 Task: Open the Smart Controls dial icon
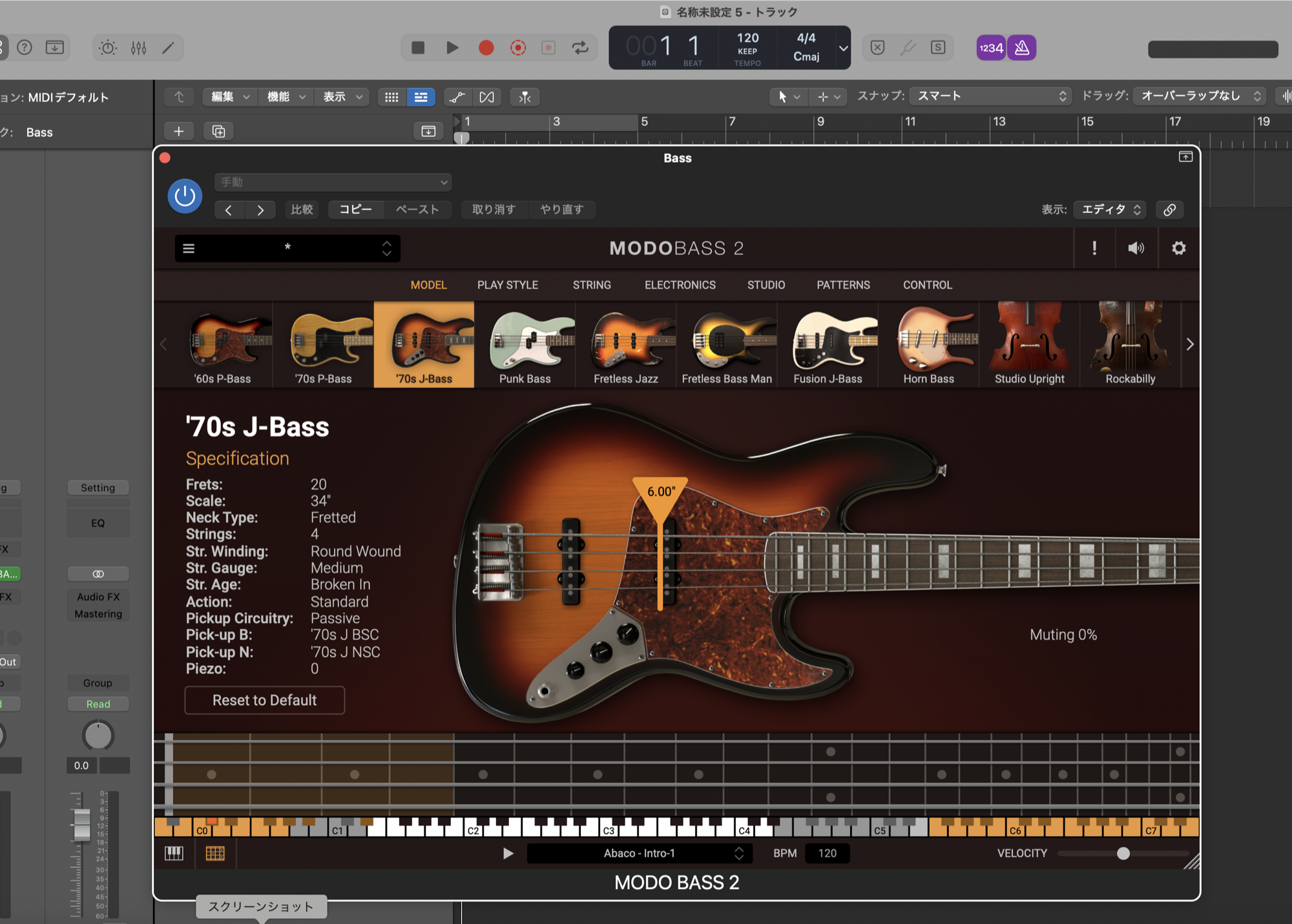point(108,48)
